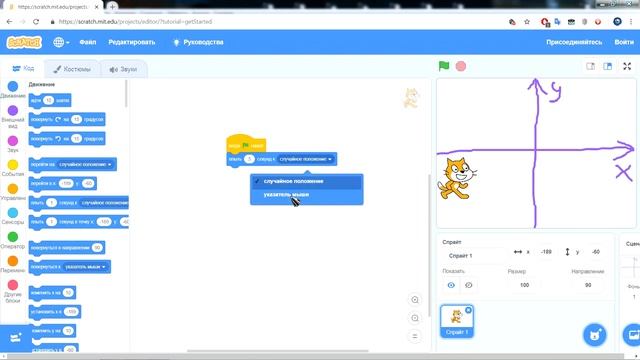Click the green flag to run
The image size is (640, 360).
click(x=444, y=66)
